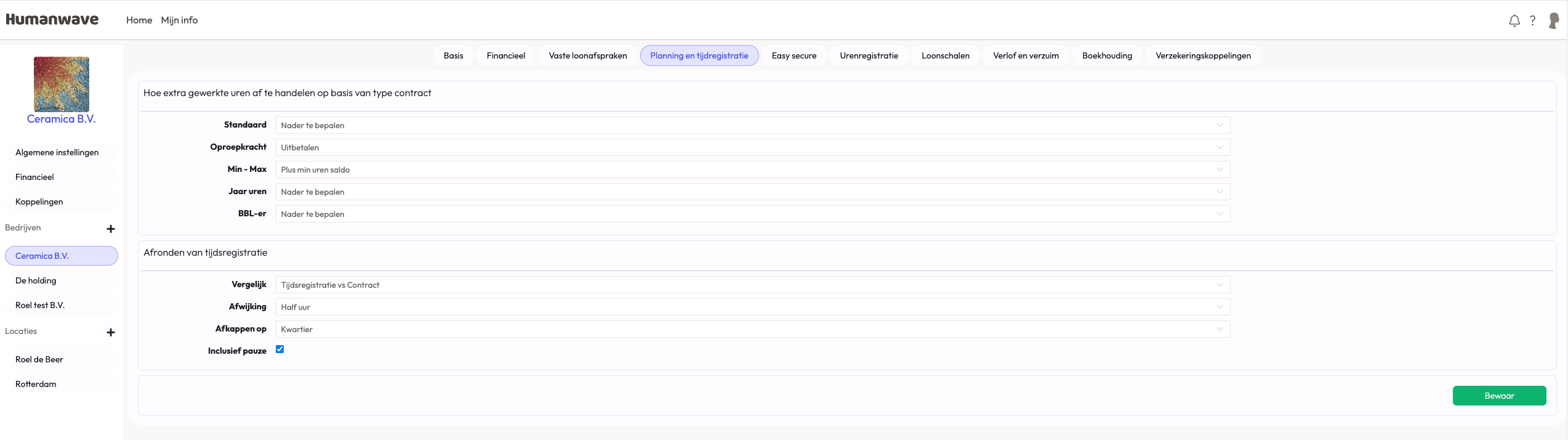This screenshot has width=1568, height=440.
Task: Open the Vergelijk dropdown
Action: 752,285
